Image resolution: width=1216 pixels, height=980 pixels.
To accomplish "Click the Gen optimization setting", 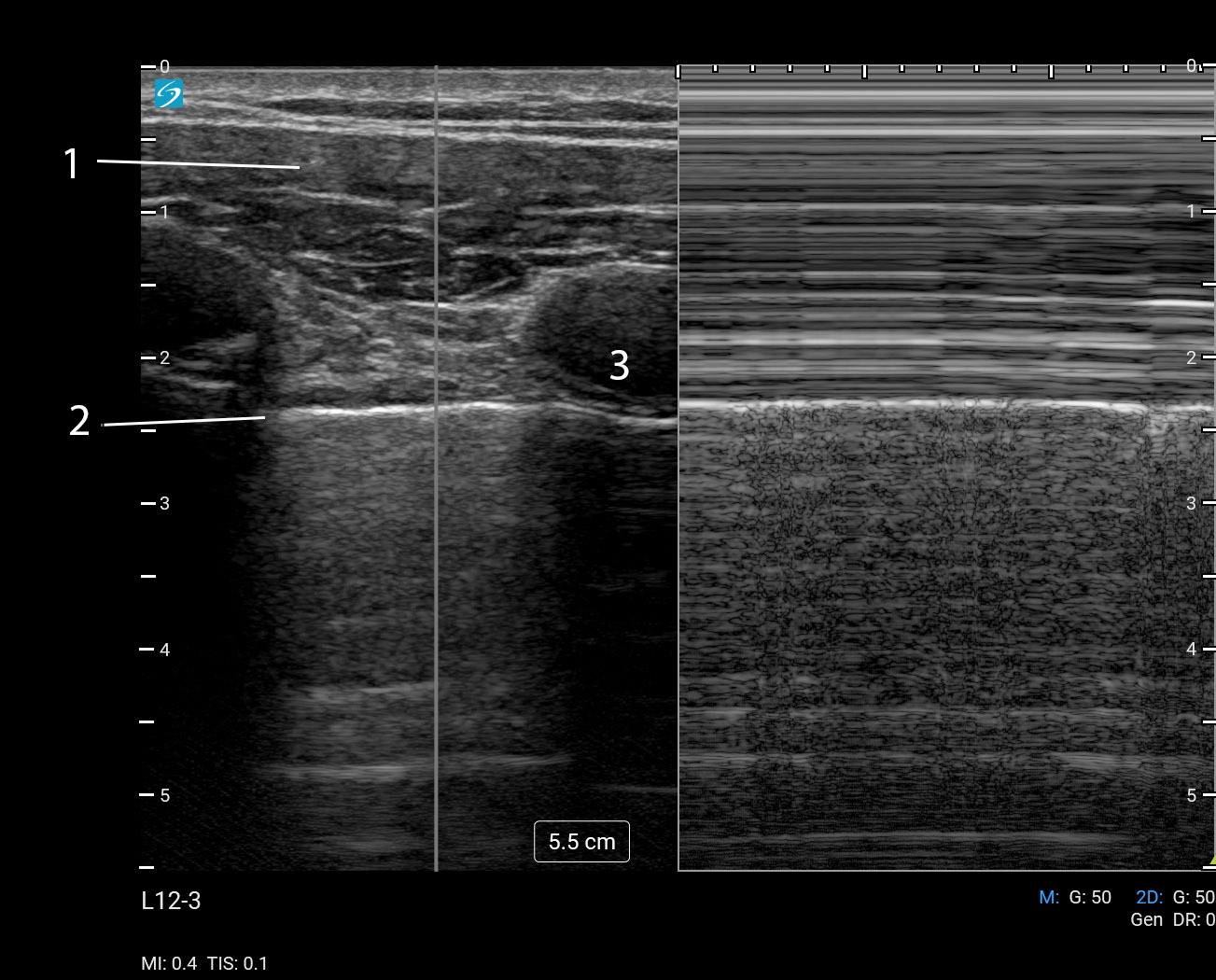I will (1146, 919).
